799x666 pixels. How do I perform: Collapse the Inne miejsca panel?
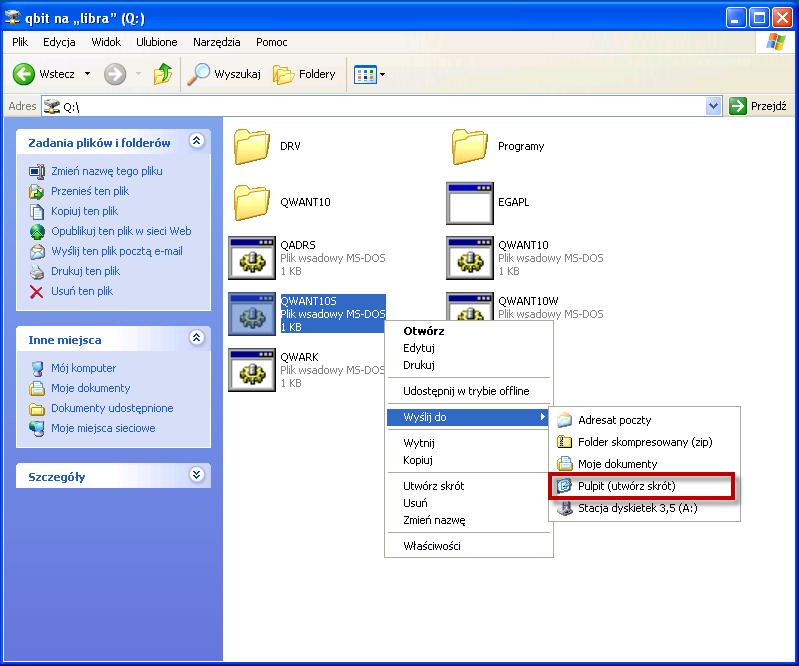(197, 337)
